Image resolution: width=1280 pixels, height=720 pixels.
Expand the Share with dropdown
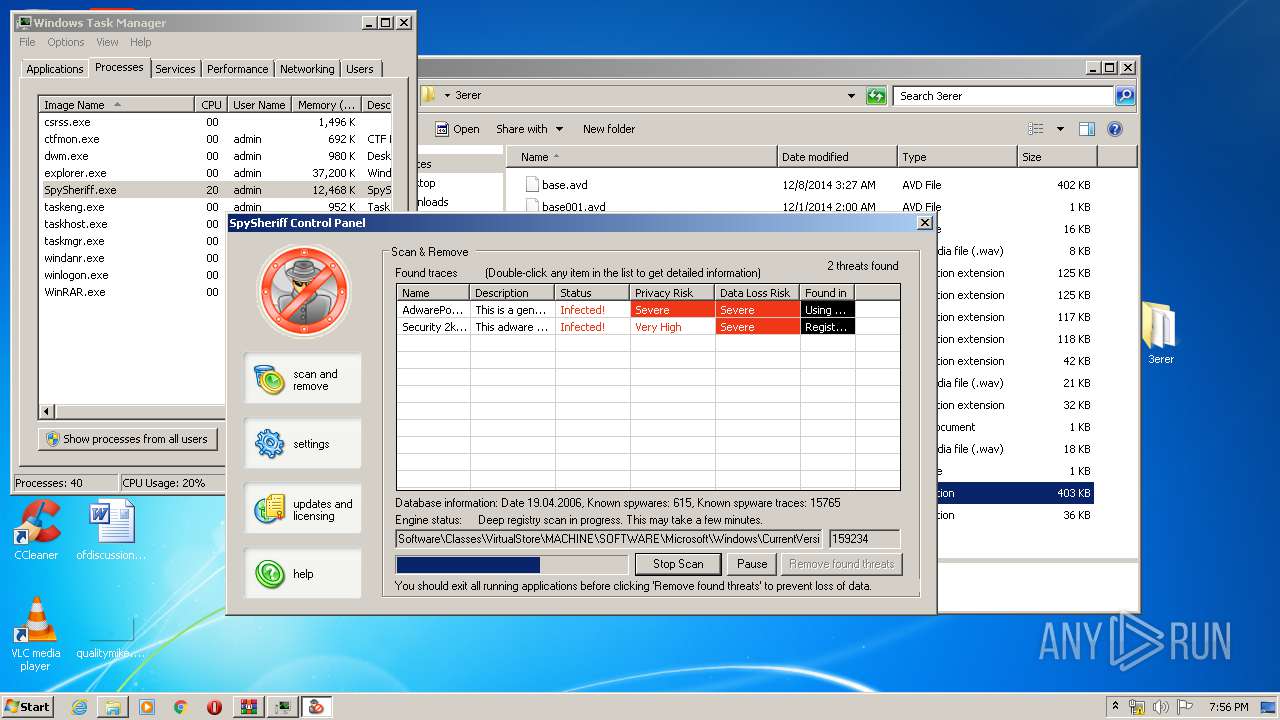[x=530, y=129]
